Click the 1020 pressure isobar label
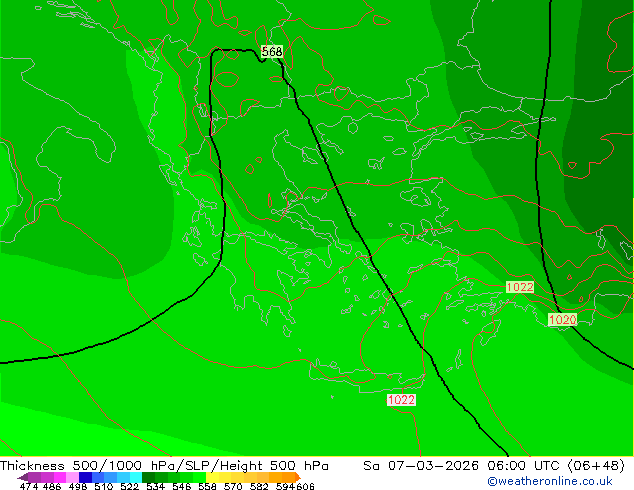This screenshot has width=634, height=490. [562, 319]
